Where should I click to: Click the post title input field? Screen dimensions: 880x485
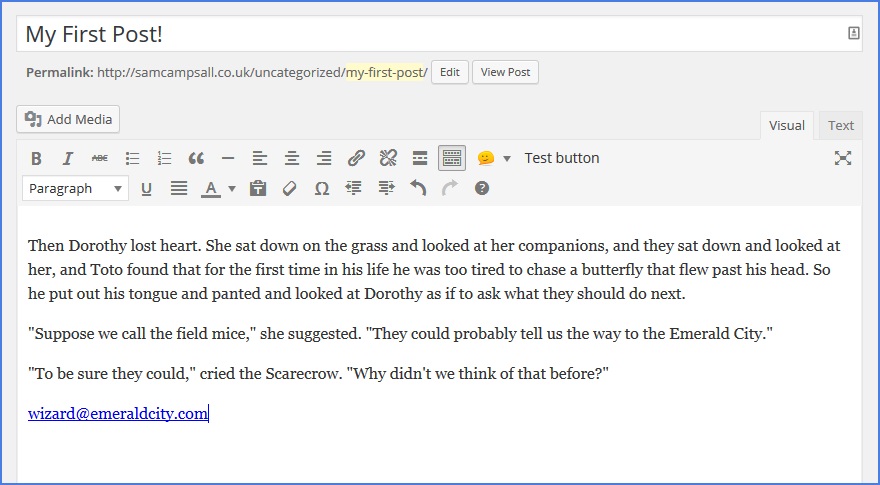(430, 34)
